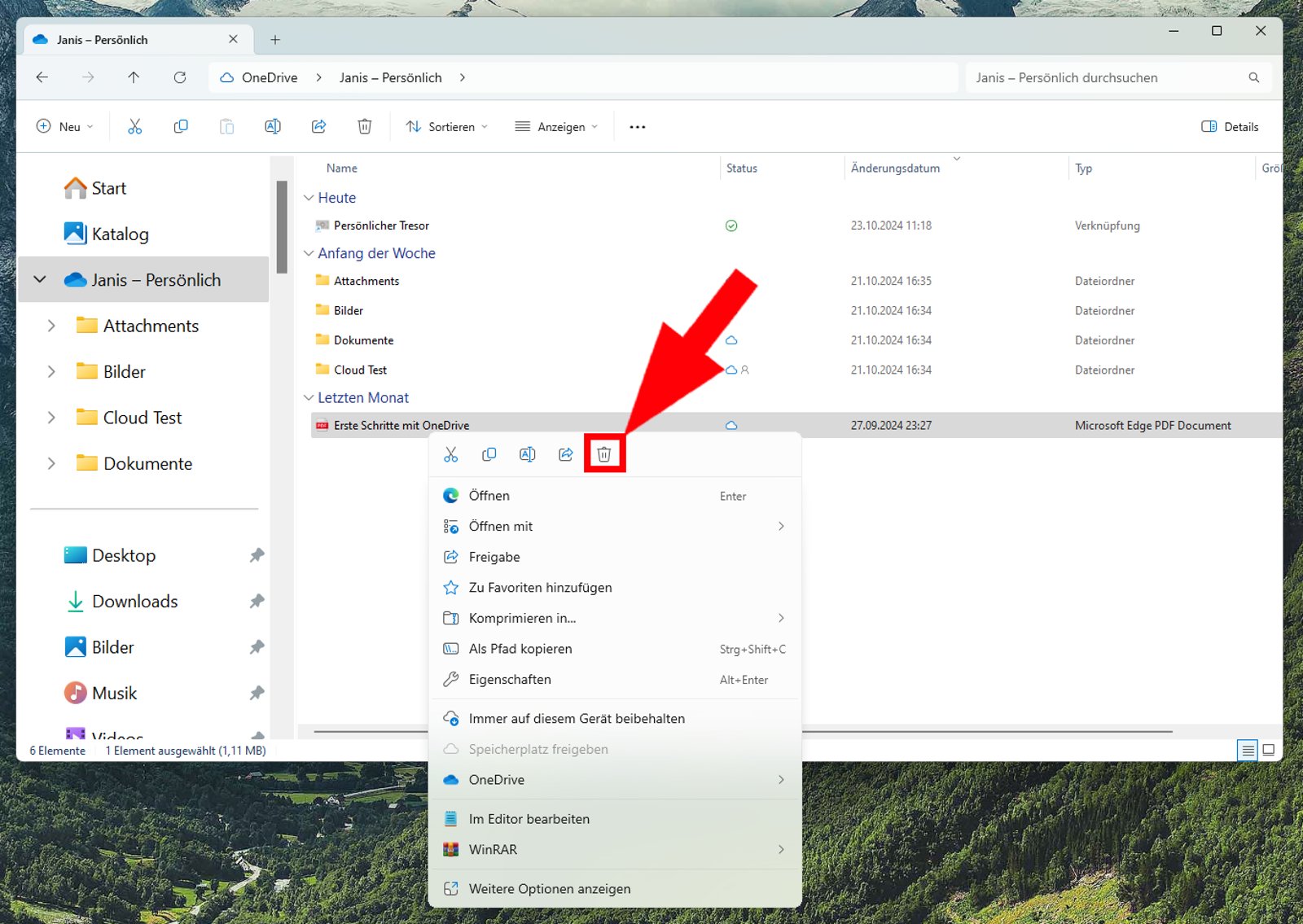The width and height of the screenshot is (1303, 924).
Task: Click the Share icon in the context menu bar
Action: click(565, 453)
